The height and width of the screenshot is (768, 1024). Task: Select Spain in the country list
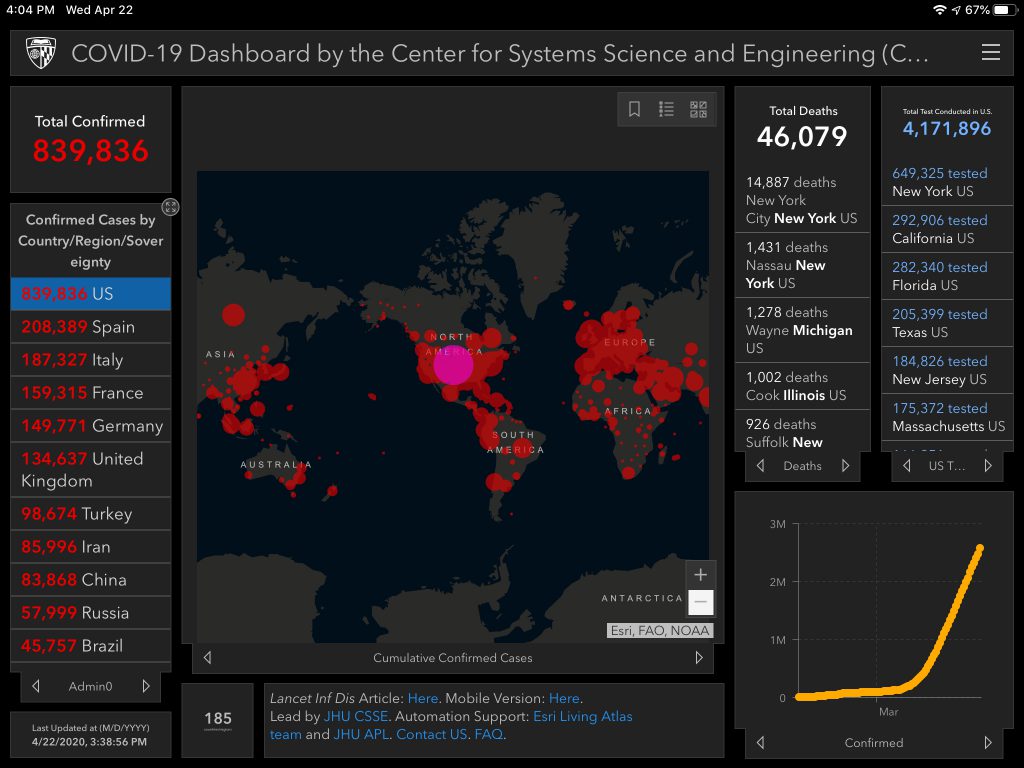(90, 327)
